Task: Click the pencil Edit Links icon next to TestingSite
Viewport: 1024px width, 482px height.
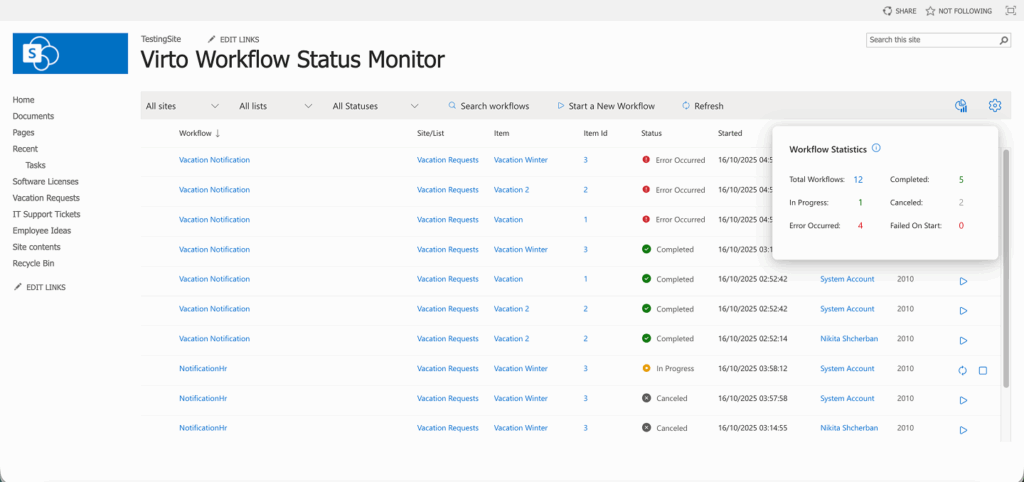Action: click(x=212, y=40)
